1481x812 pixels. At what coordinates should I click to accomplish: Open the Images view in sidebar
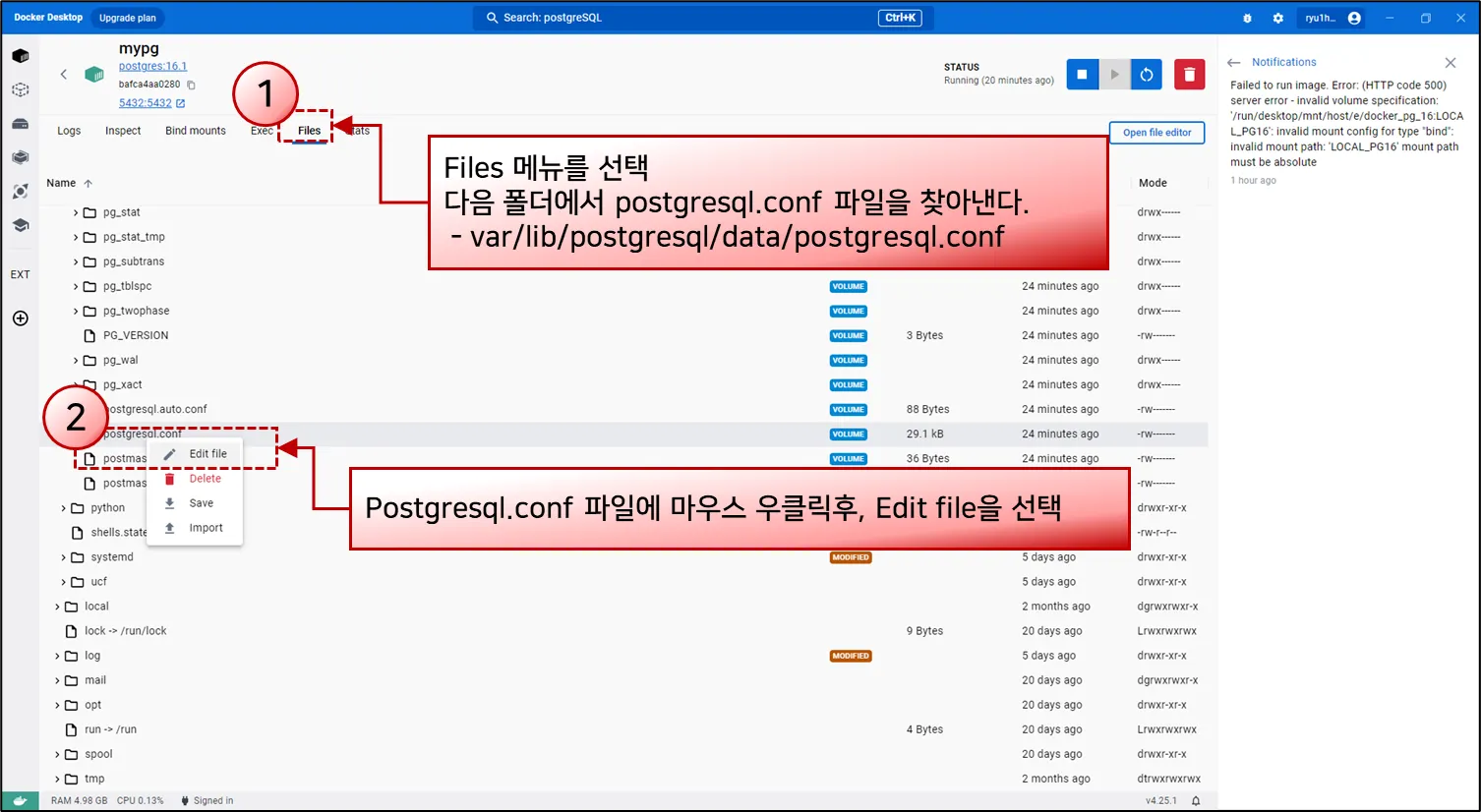(20, 89)
